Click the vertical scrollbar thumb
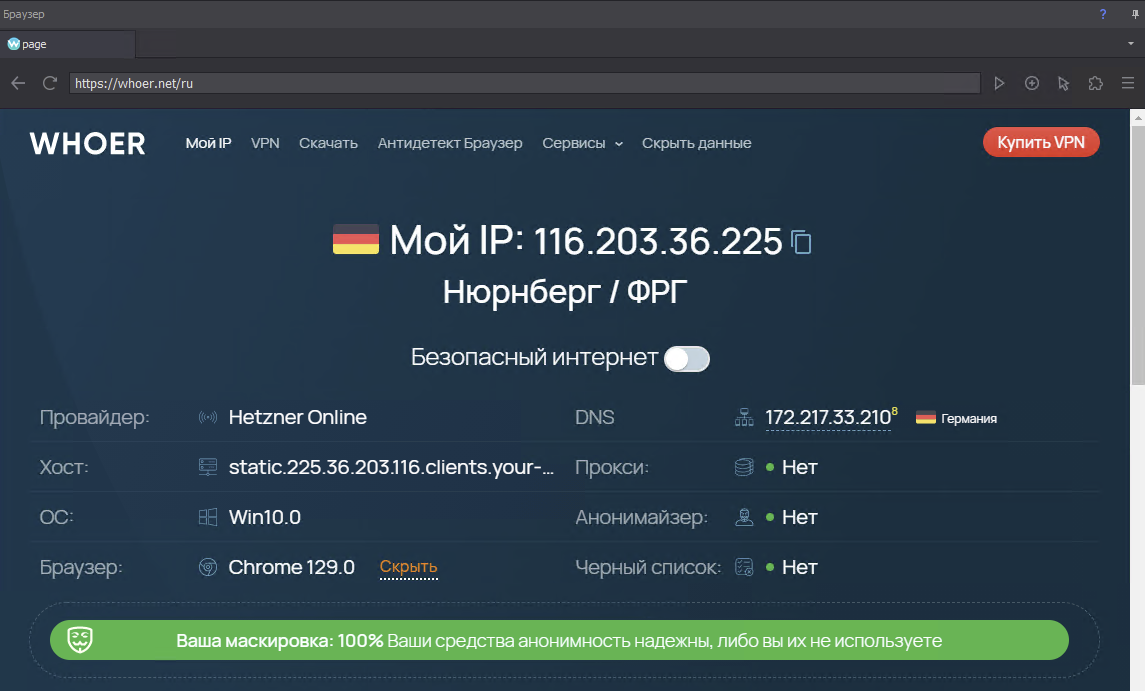1145x691 pixels. [1138, 254]
